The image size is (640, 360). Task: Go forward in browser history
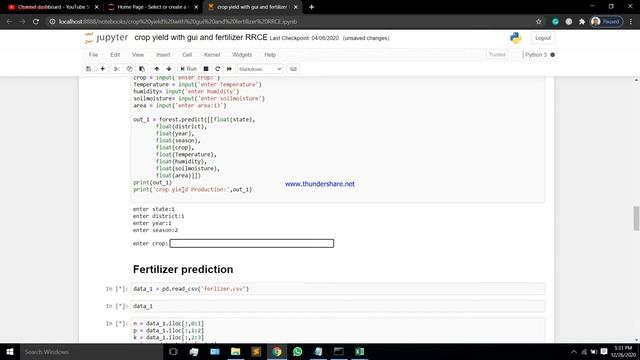click(x=22, y=22)
